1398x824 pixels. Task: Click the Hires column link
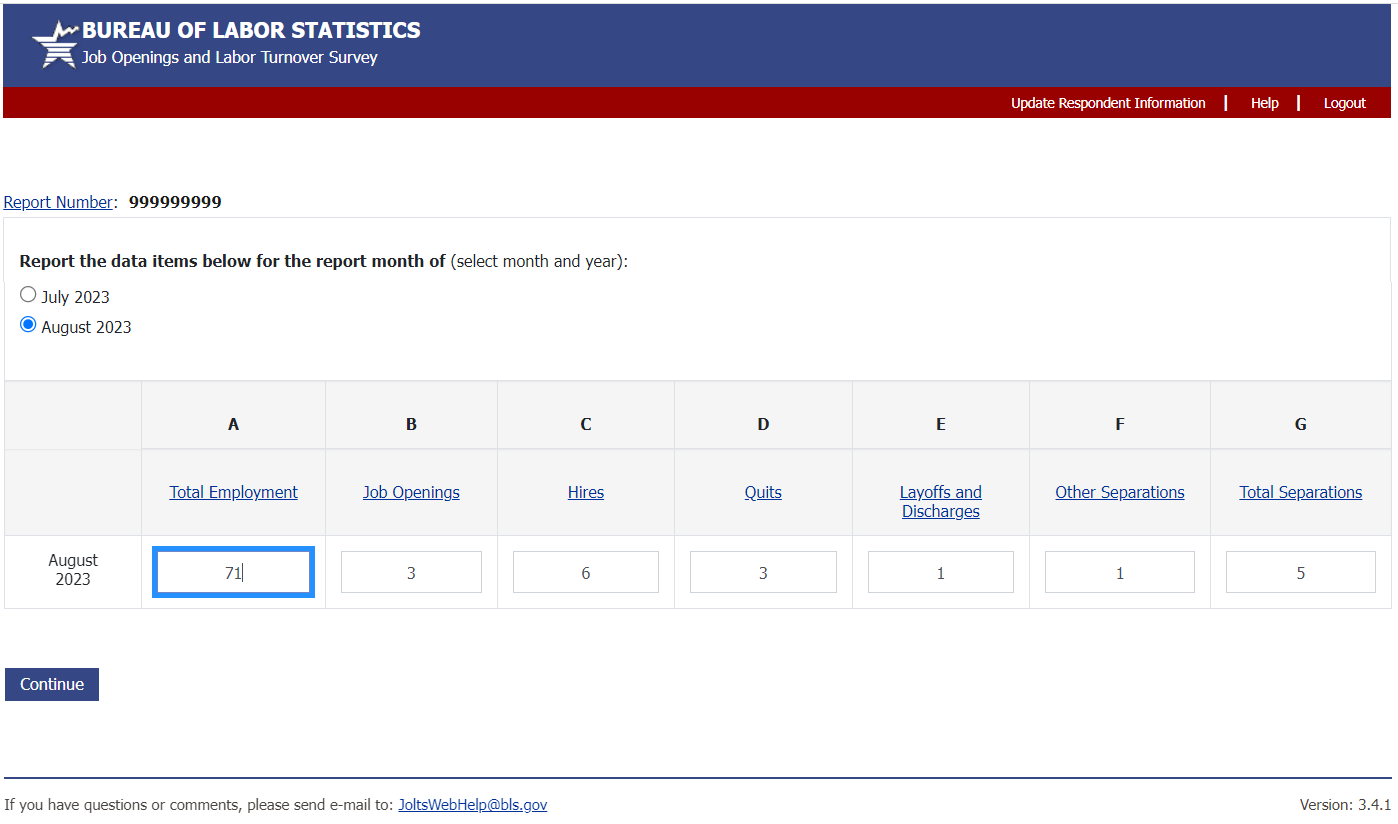tap(586, 492)
